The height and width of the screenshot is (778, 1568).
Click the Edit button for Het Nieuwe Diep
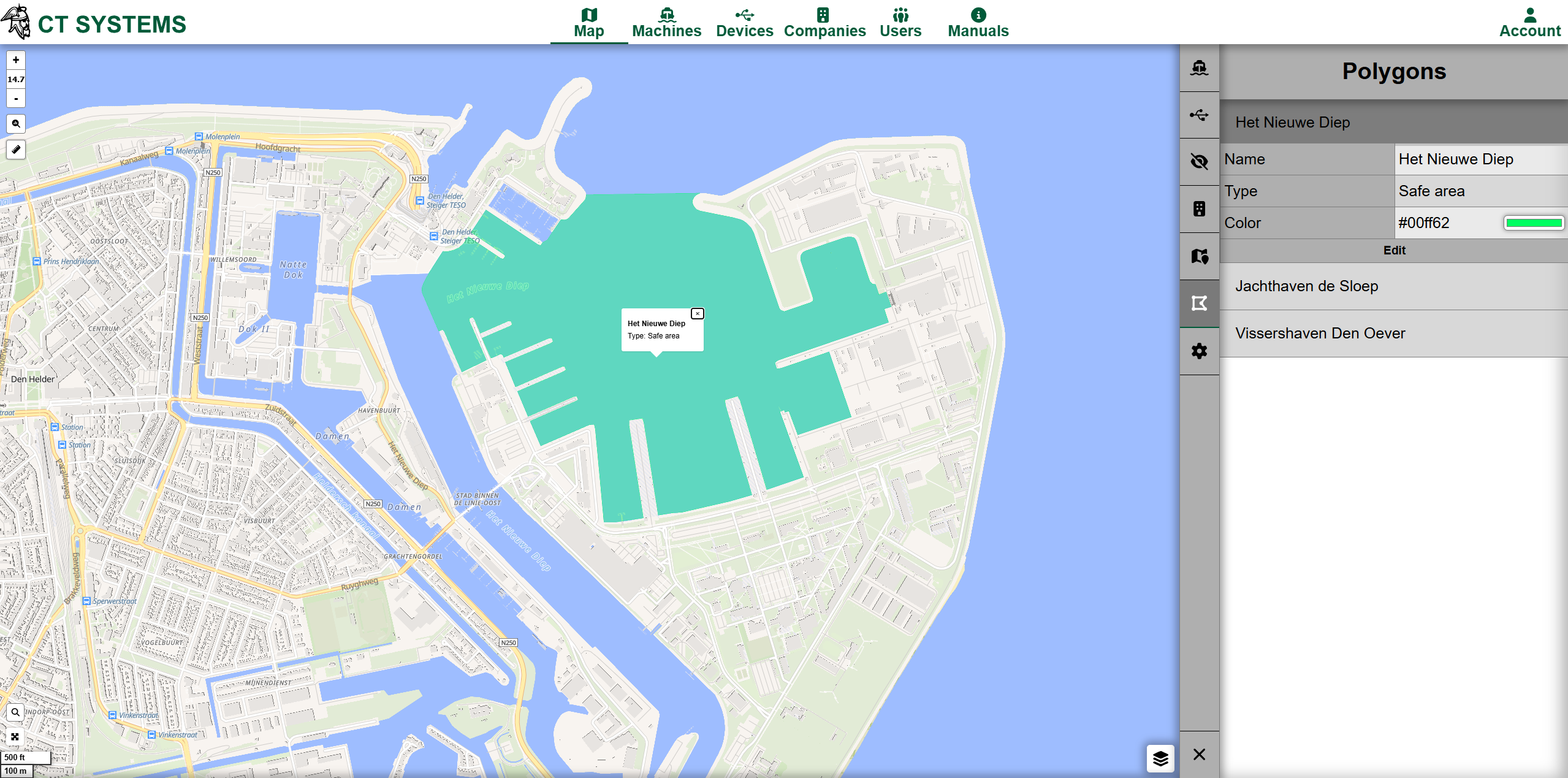tap(1394, 250)
